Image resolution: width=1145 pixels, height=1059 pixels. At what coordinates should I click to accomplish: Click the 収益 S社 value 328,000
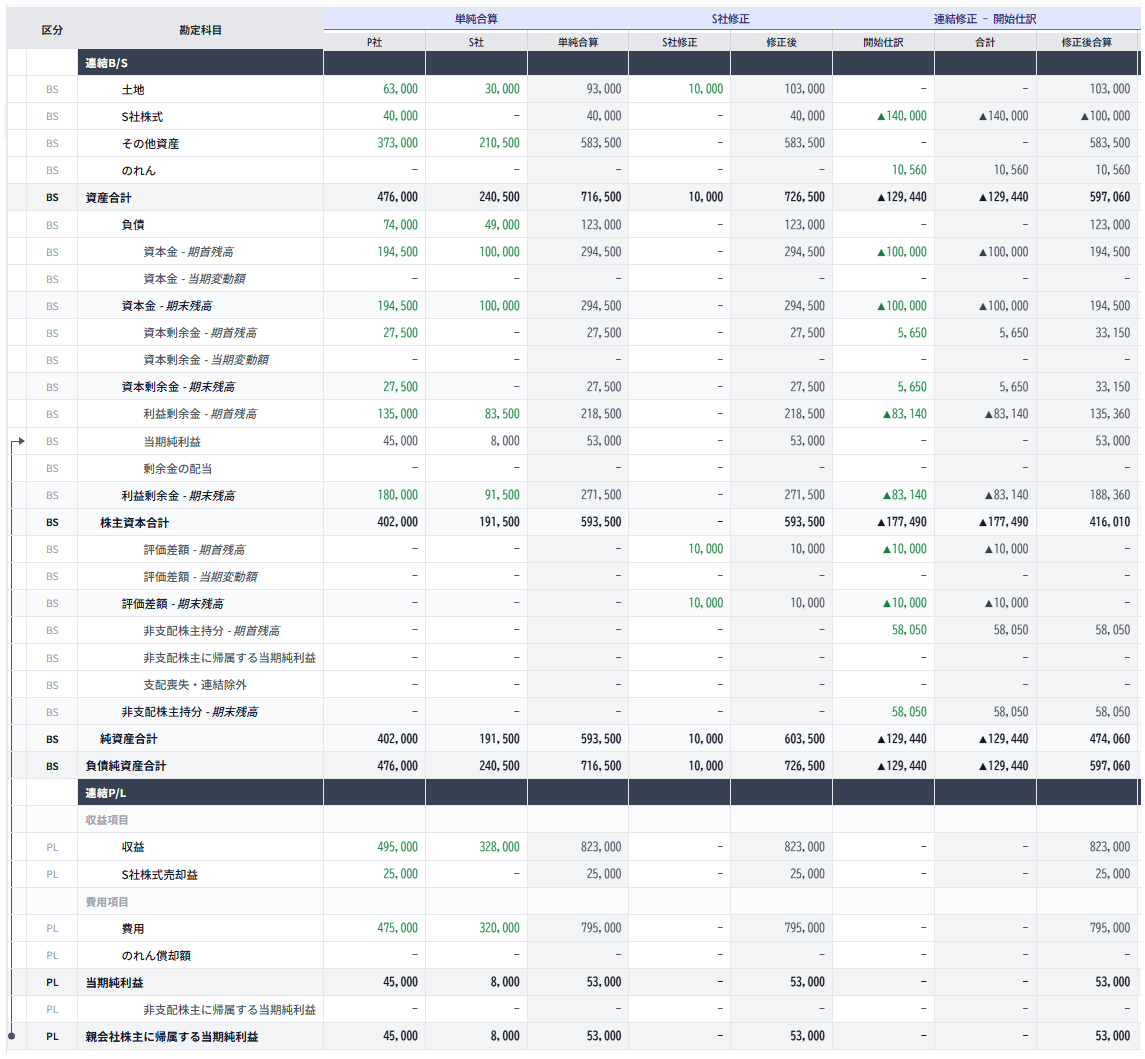(x=499, y=847)
